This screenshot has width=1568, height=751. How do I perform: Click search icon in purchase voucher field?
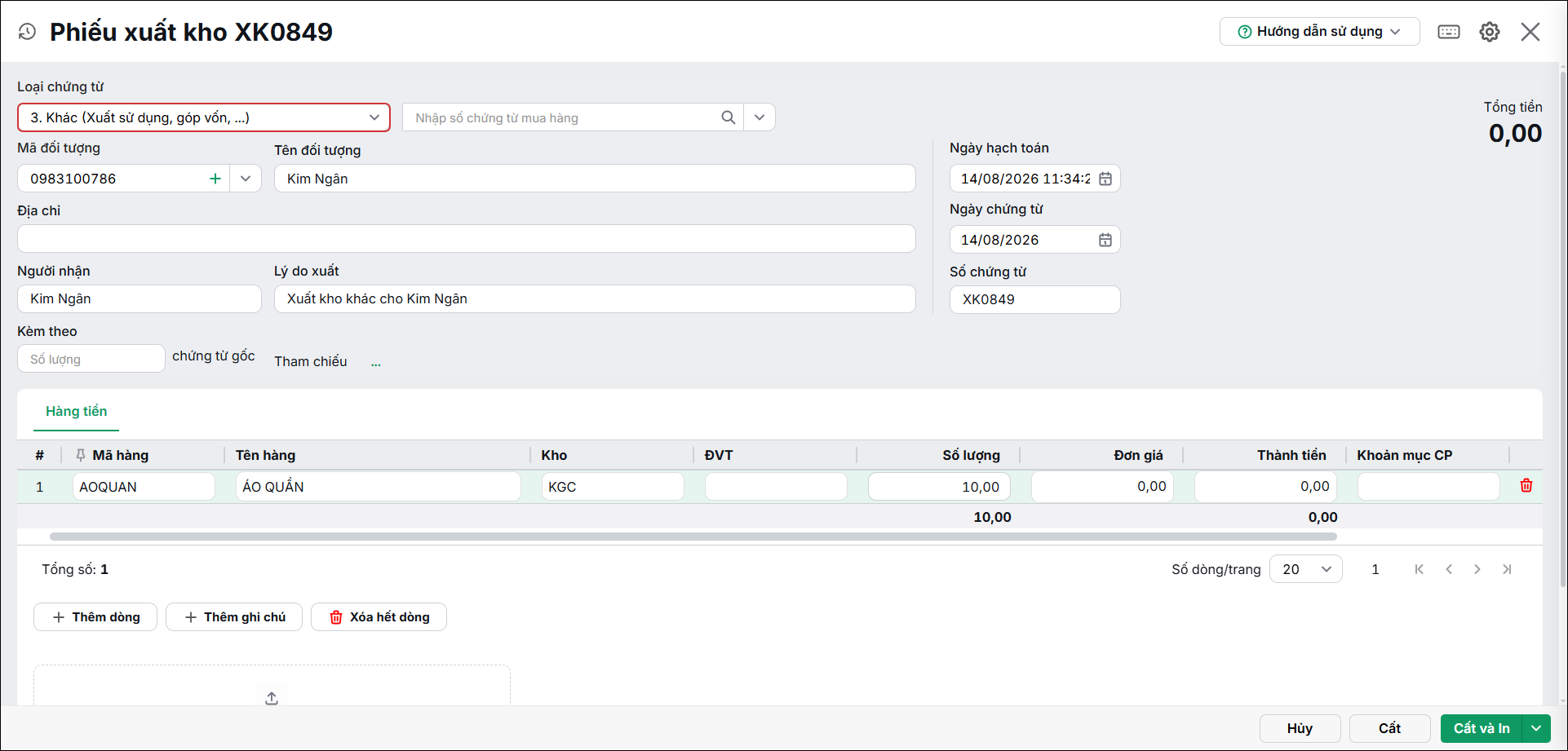coord(729,117)
